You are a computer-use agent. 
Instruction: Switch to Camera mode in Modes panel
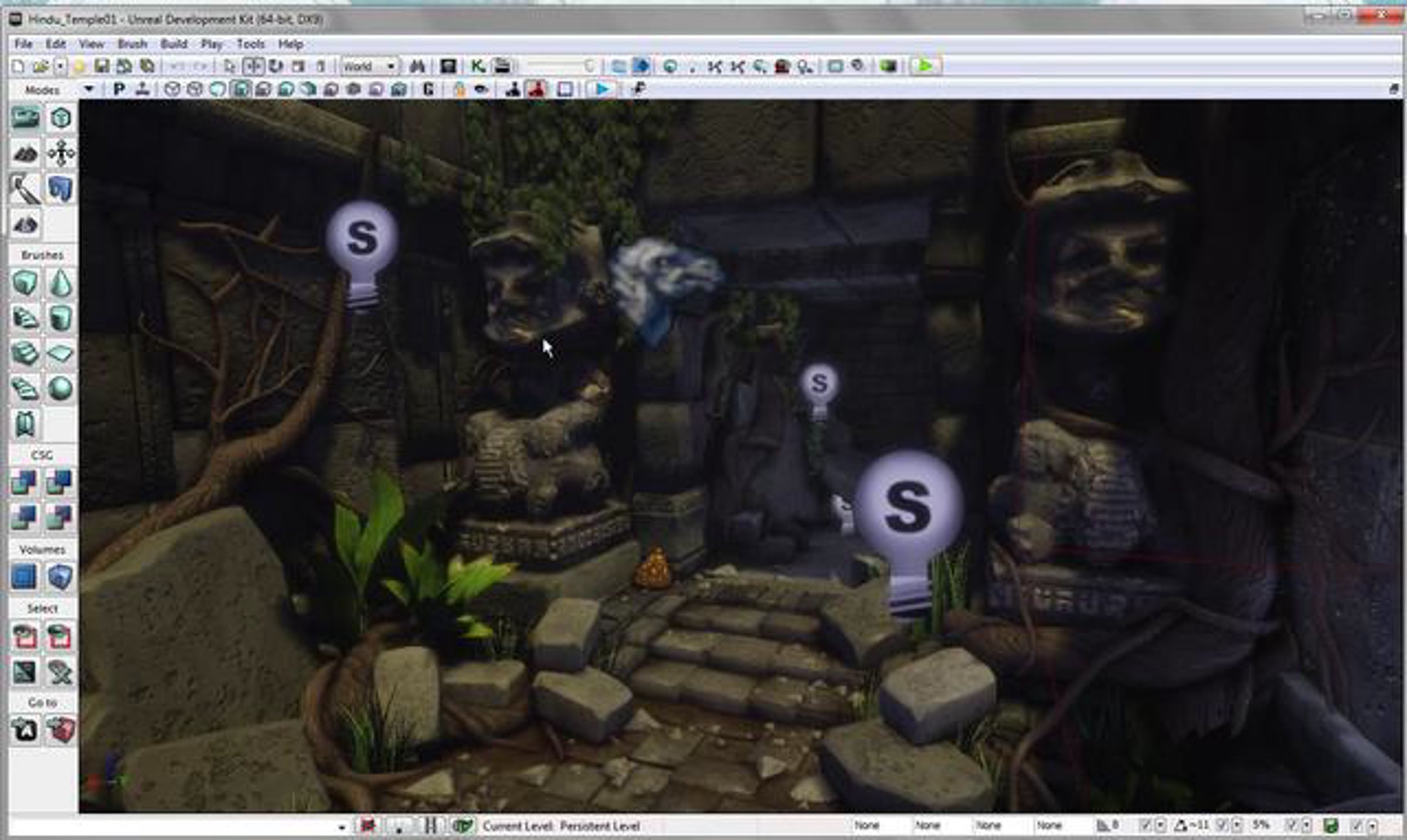coord(25,118)
